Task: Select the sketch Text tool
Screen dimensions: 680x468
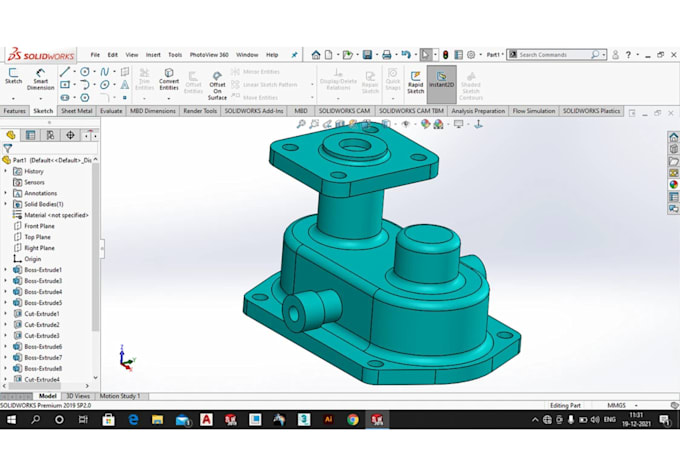Action: click(x=125, y=85)
